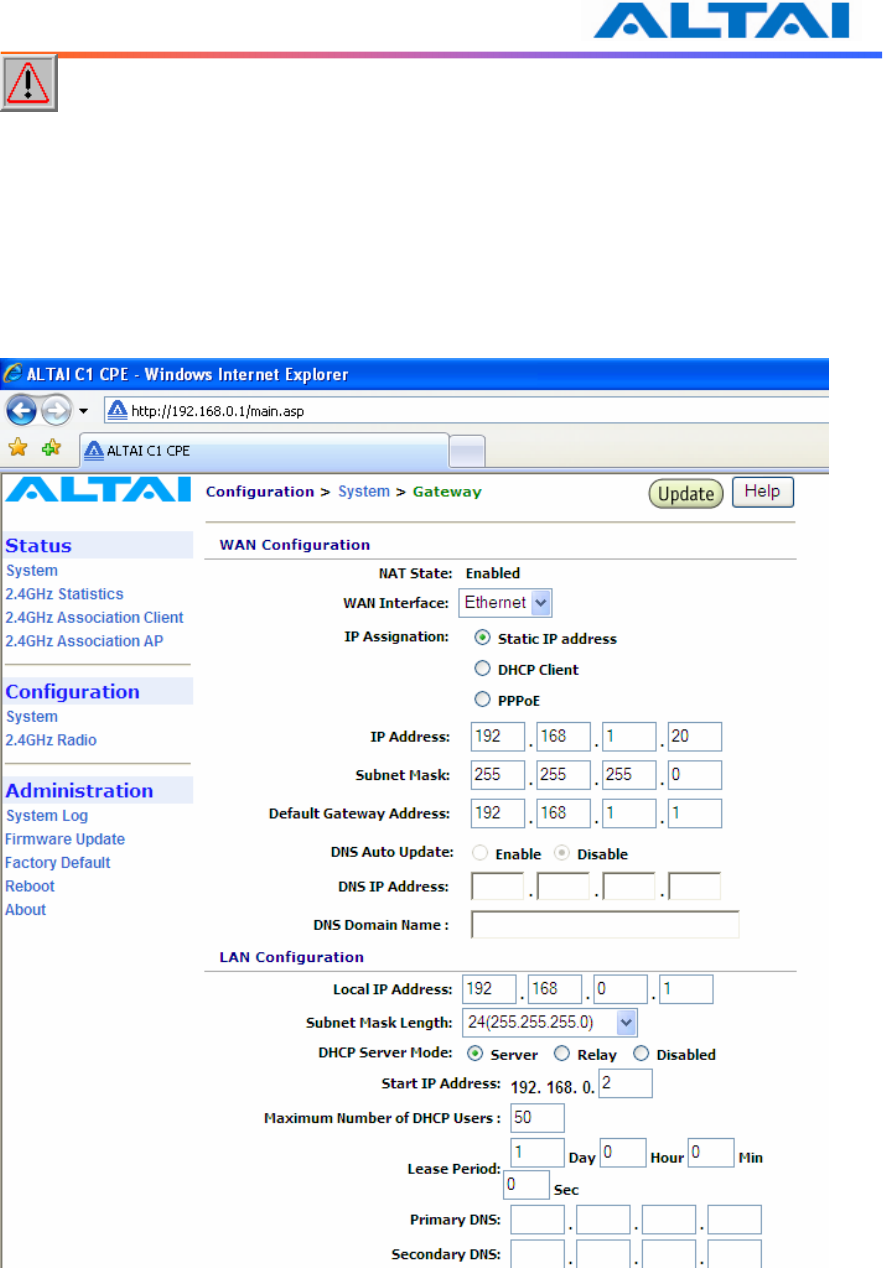Click the first DNS IP Address field

tap(498, 886)
